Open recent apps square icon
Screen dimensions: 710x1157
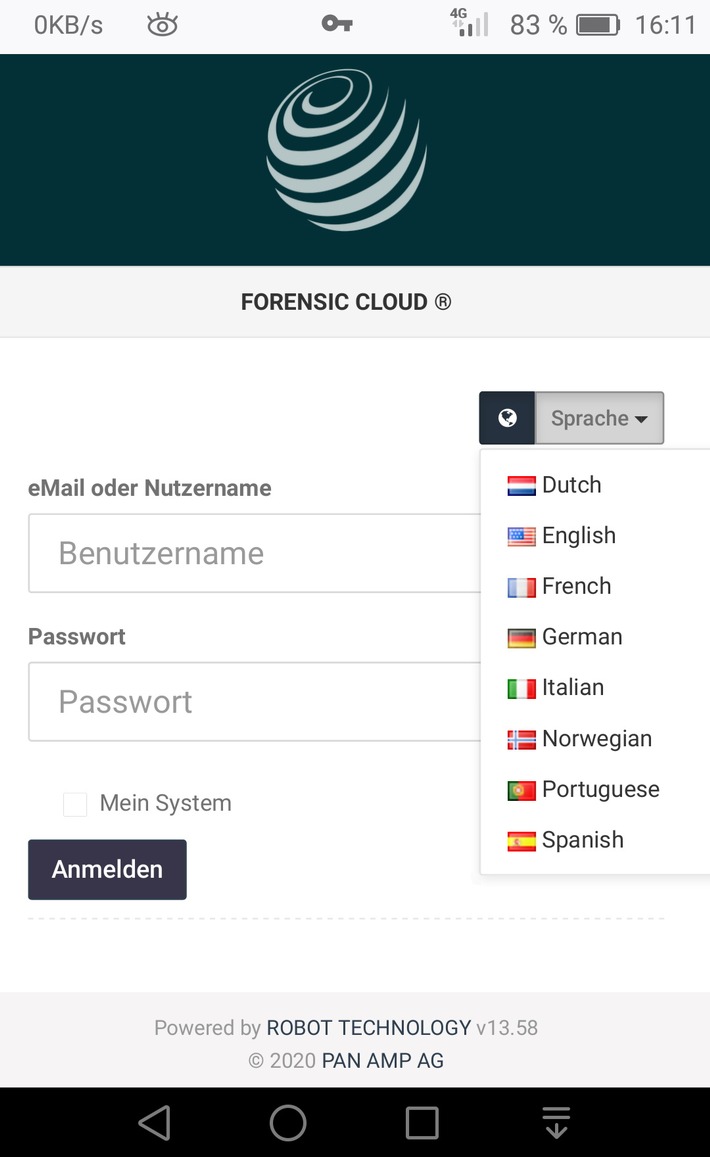421,1123
